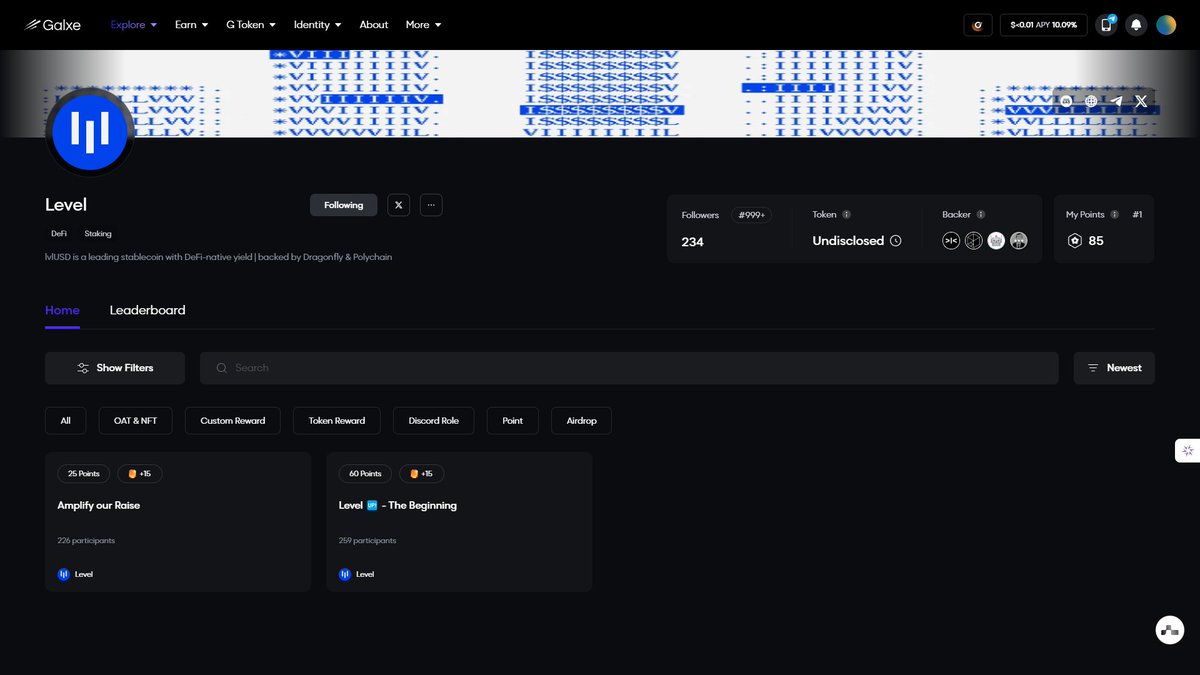The height and width of the screenshot is (675, 1200).
Task: Filter by Custom Reward
Action: coord(233,421)
